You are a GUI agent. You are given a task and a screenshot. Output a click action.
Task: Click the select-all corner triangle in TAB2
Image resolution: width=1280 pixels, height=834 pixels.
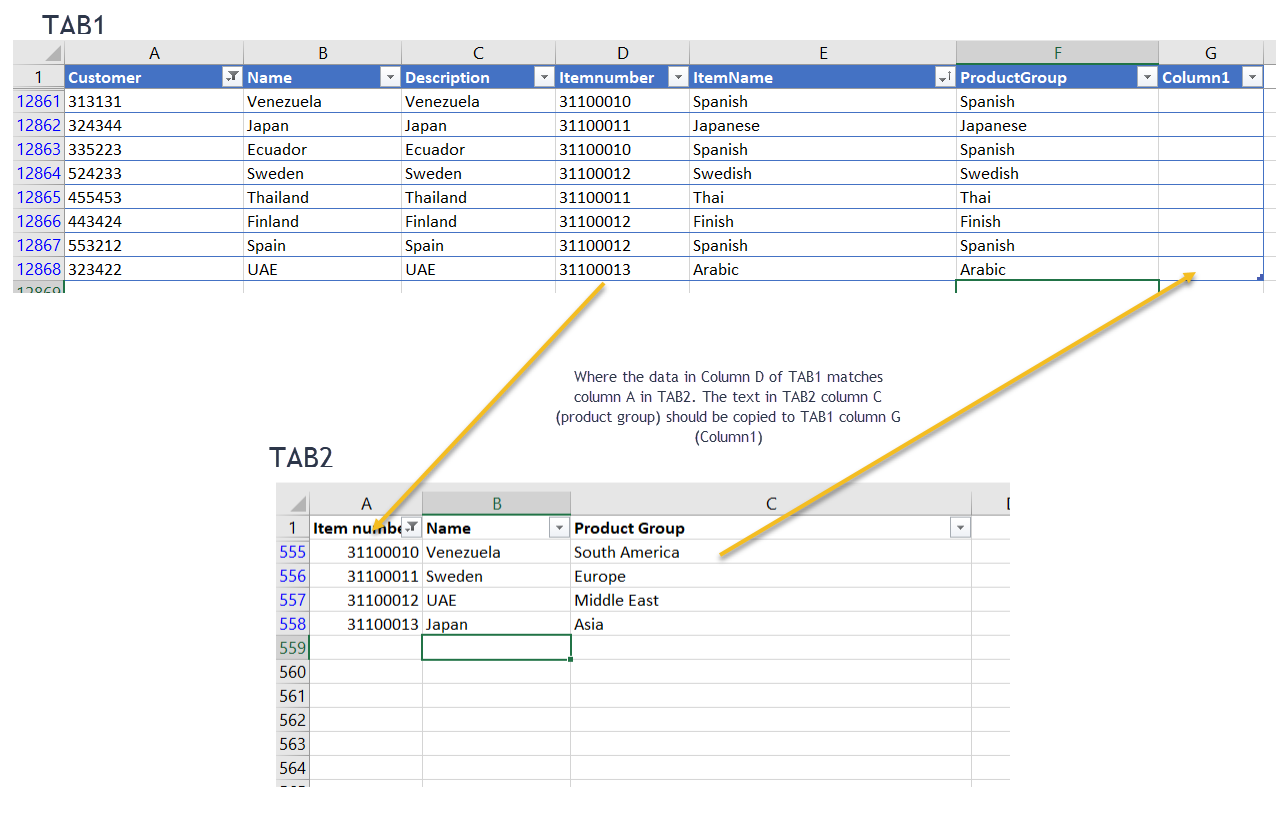click(x=298, y=504)
